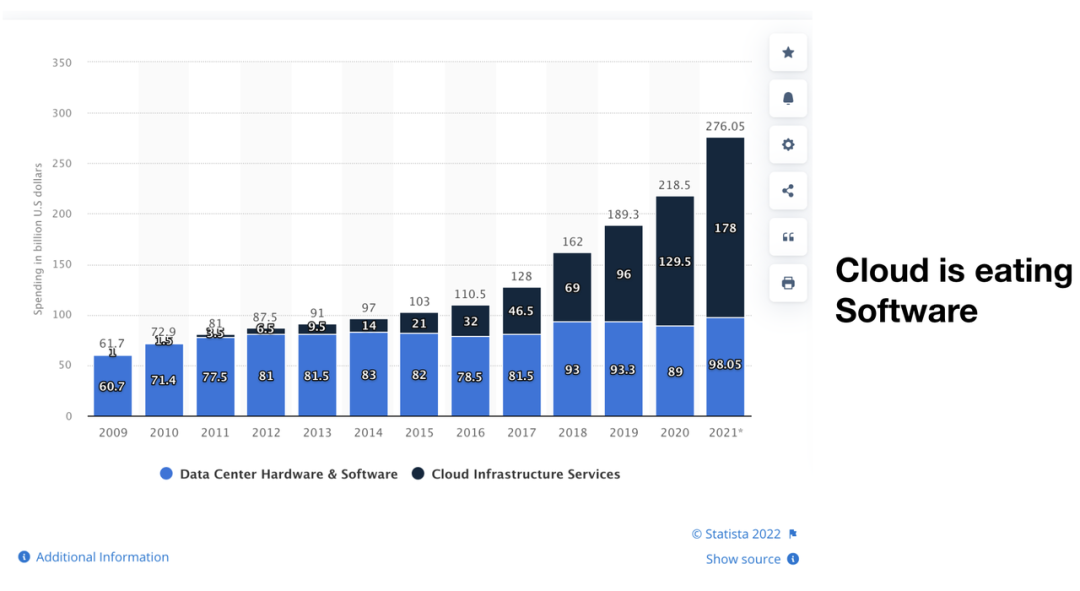Viewport: 1080px width, 591px height.
Task: Click the share icon button
Action: [x=788, y=191]
